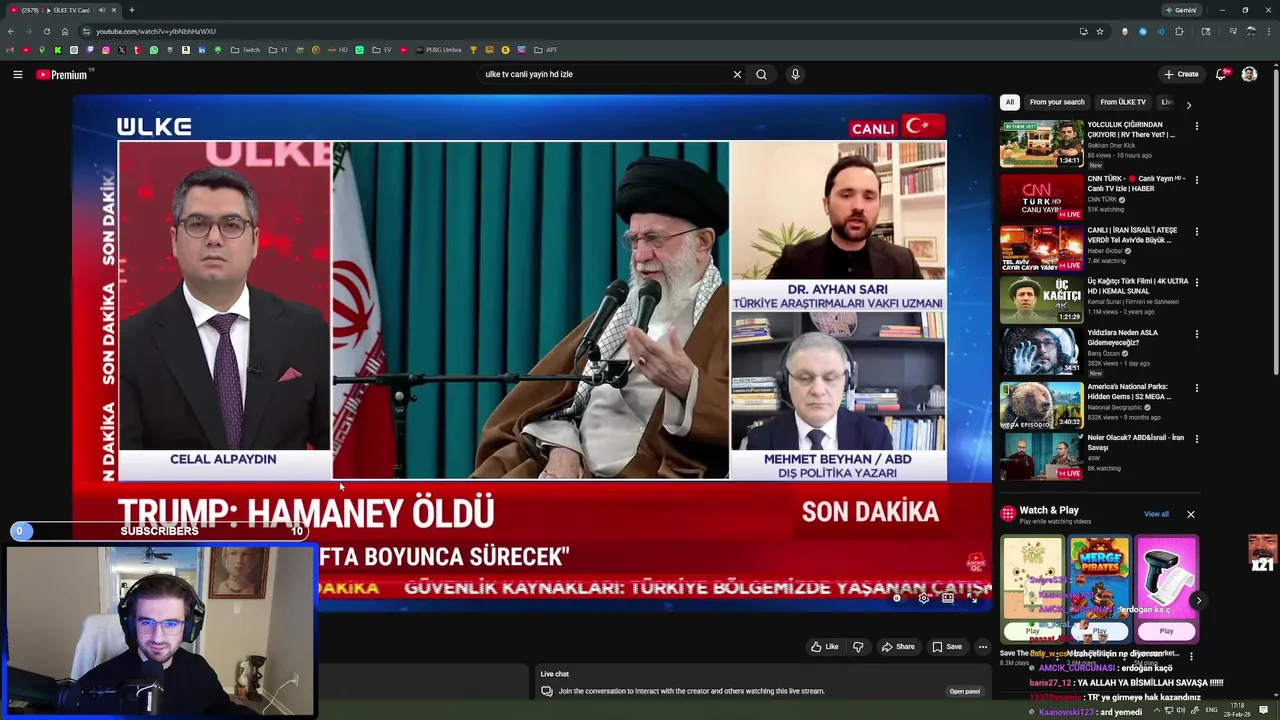
Task: Start voice search using the microphone
Action: pyautogui.click(x=795, y=74)
